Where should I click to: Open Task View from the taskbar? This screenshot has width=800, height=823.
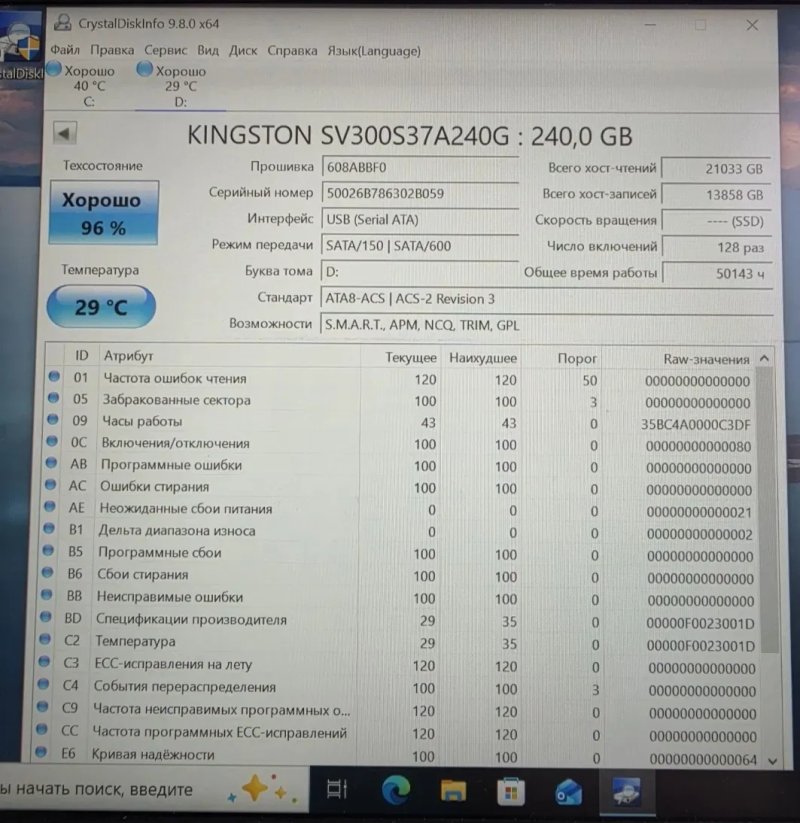click(x=337, y=790)
